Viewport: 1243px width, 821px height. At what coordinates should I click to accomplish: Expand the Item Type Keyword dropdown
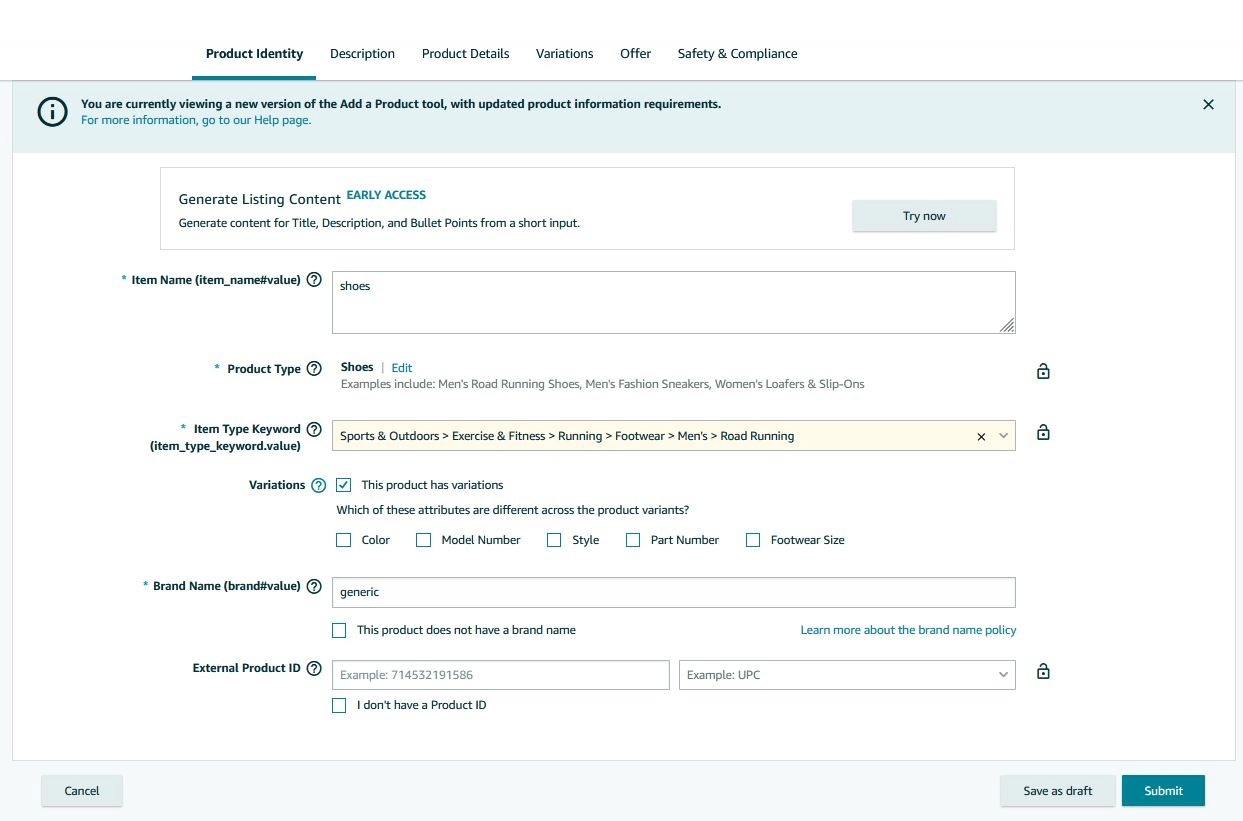[x=1003, y=436]
